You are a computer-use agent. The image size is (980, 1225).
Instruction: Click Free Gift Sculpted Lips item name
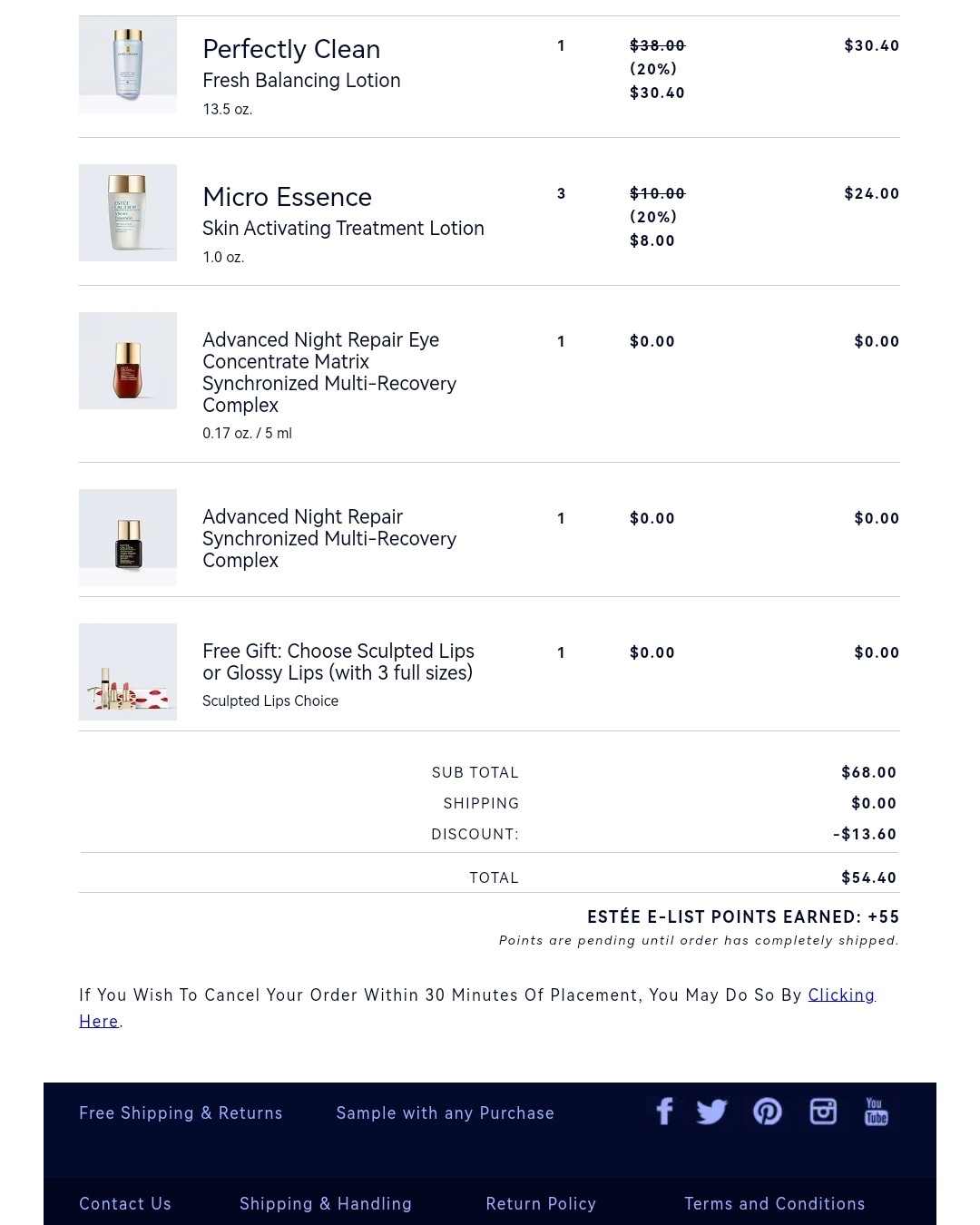(338, 662)
